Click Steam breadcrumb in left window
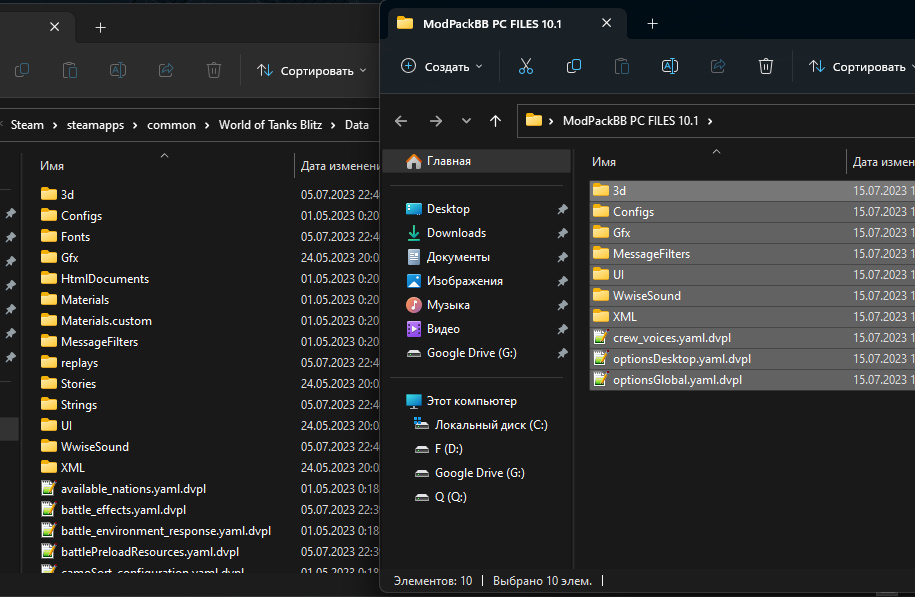Image resolution: width=915 pixels, height=597 pixels. [x=27, y=125]
